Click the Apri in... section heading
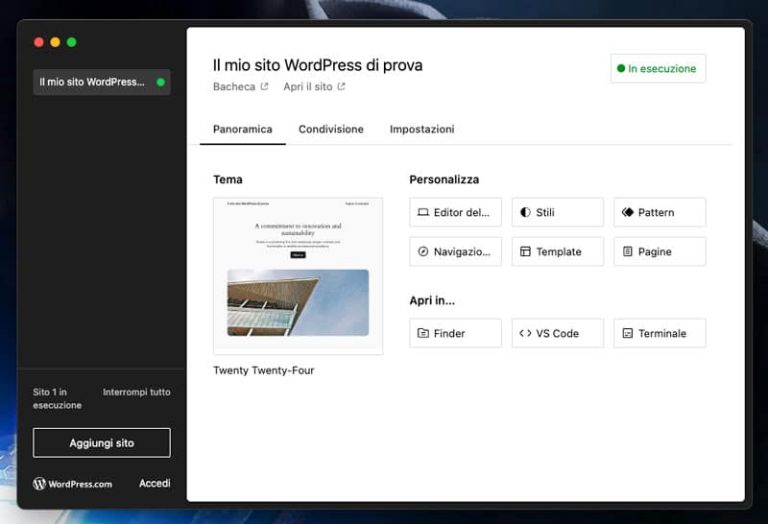 click(432, 301)
